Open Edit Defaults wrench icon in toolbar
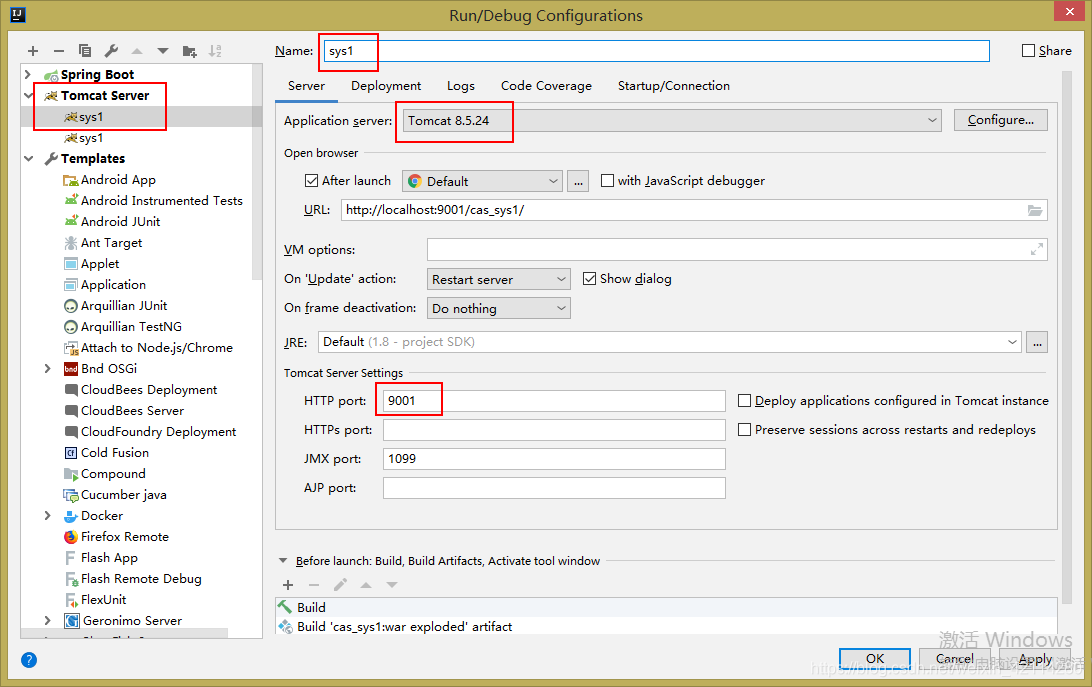1092x687 pixels. pos(111,51)
